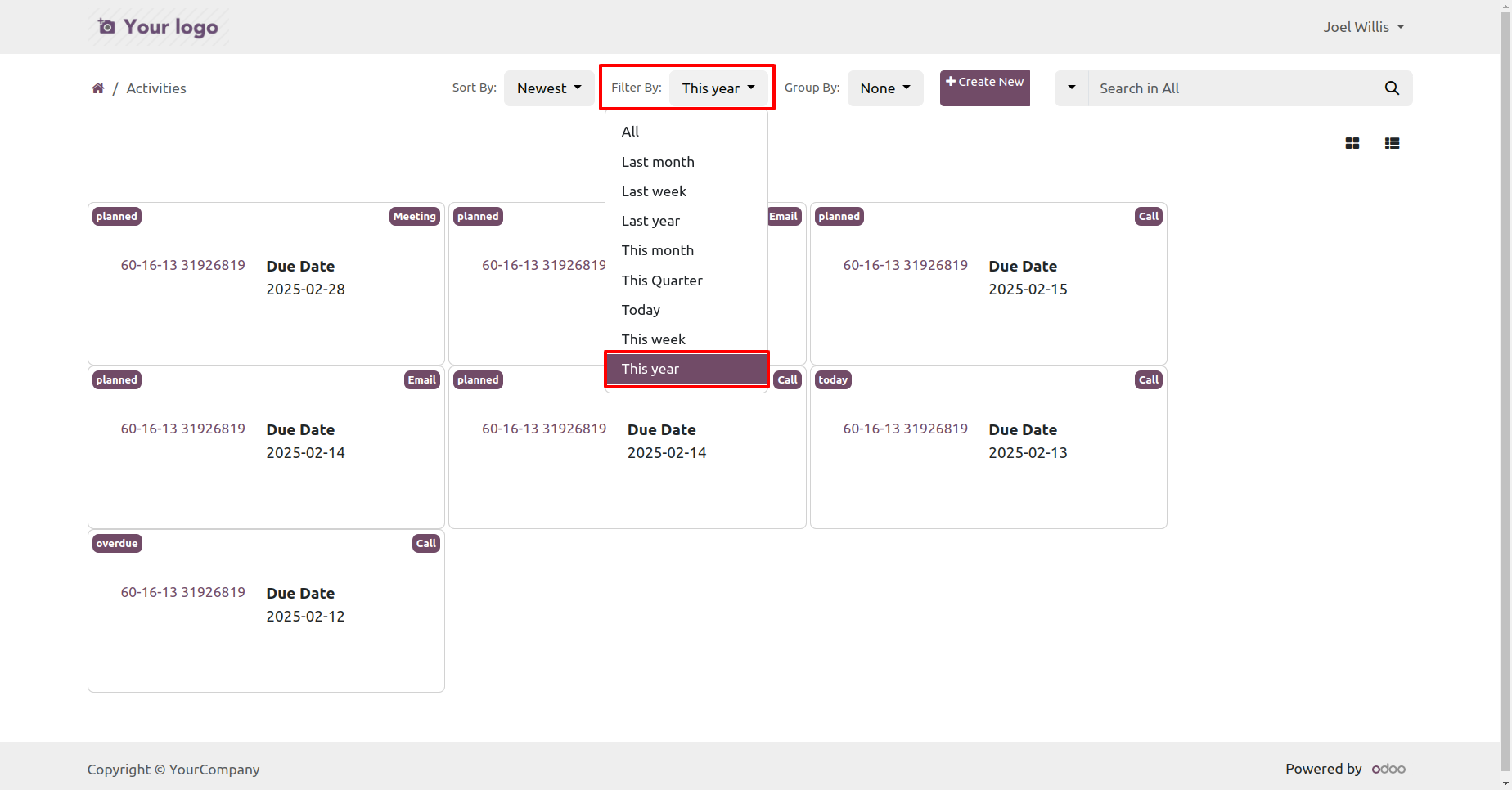Open the search field selector caret
1512x790 pixels.
pyautogui.click(x=1072, y=88)
